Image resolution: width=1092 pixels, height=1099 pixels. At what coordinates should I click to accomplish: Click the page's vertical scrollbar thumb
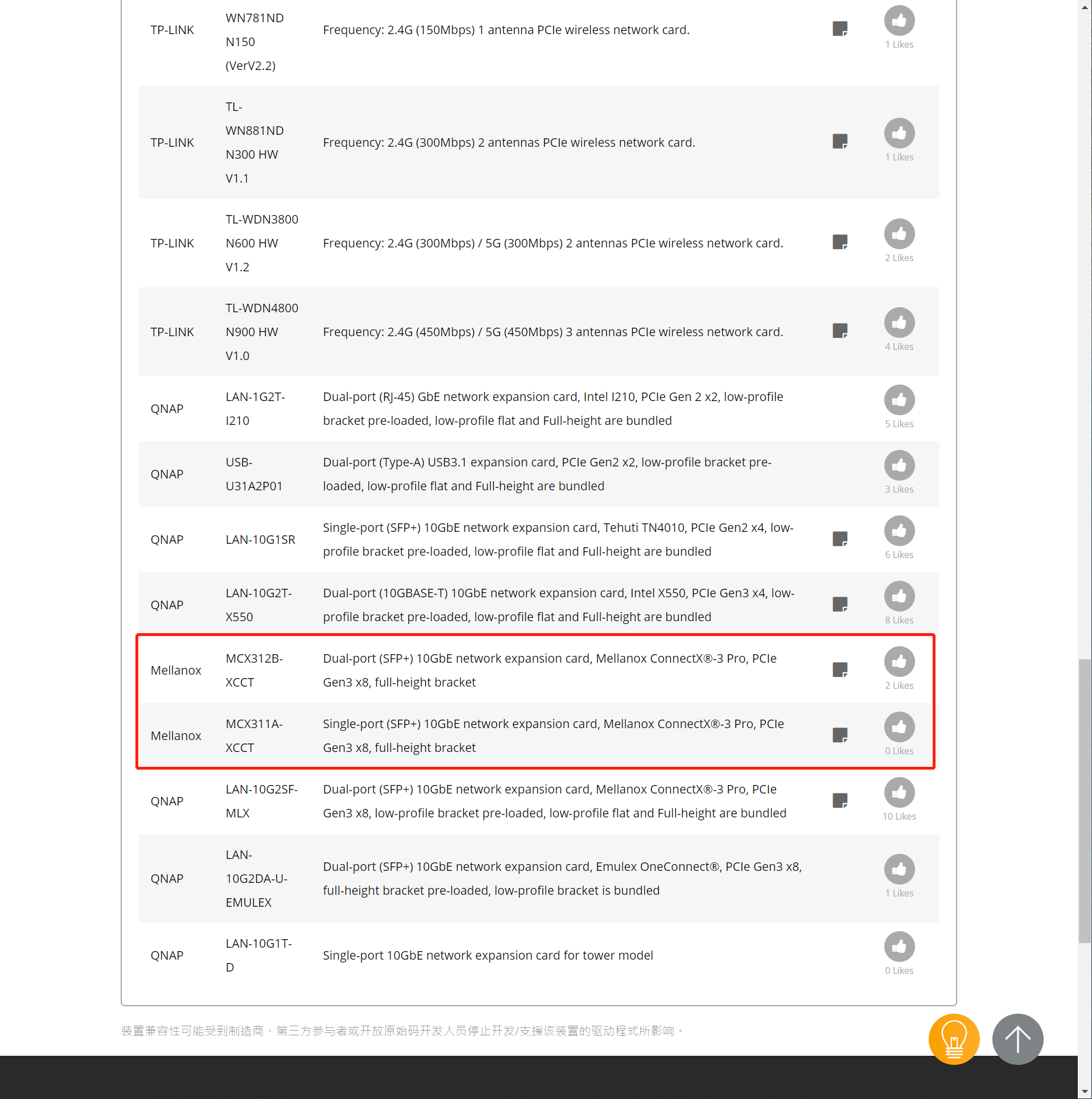[x=1085, y=801]
